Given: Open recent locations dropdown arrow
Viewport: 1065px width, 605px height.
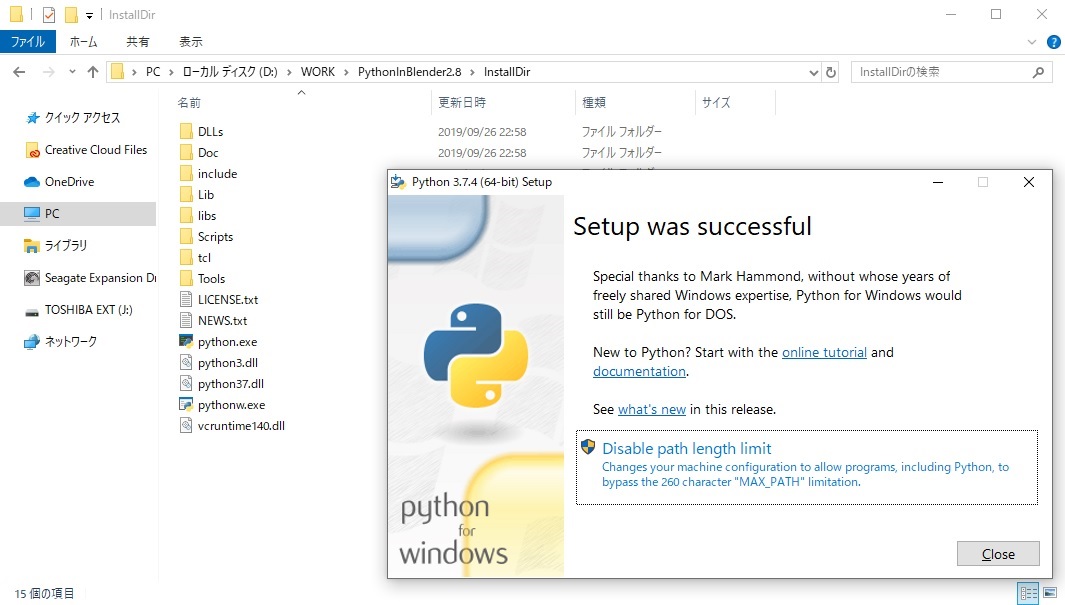Looking at the screenshot, I should pyautogui.click(x=72, y=72).
